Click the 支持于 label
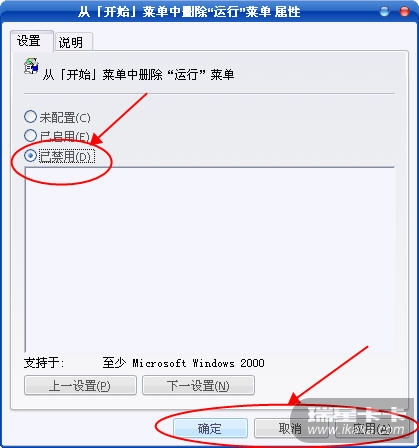Viewport: 419px width, 448px height. click(44, 363)
